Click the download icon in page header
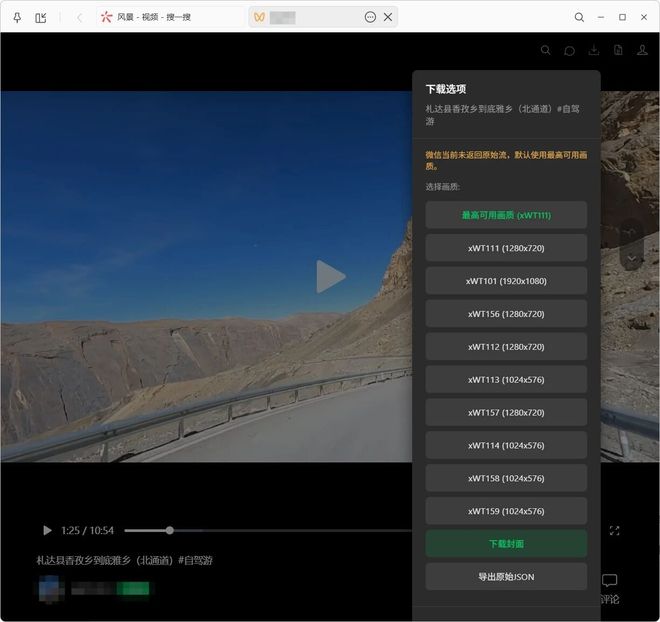This screenshot has height=622, width=660. coord(593,51)
